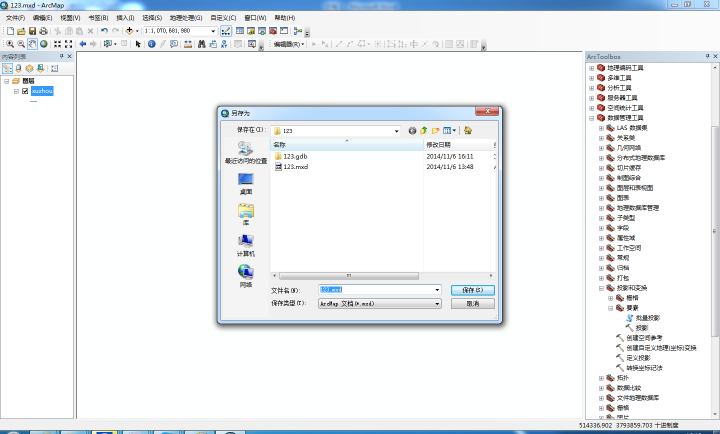Click the Cancel button in dialog

click(x=472, y=304)
